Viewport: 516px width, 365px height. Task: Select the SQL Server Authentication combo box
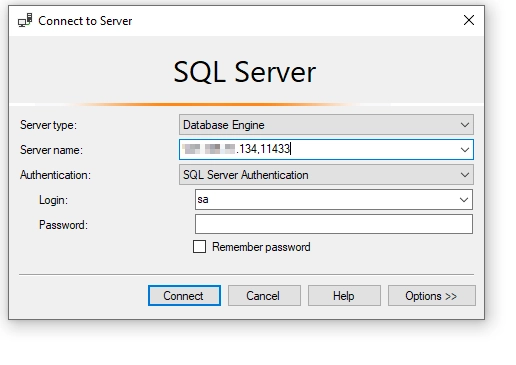pos(326,175)
